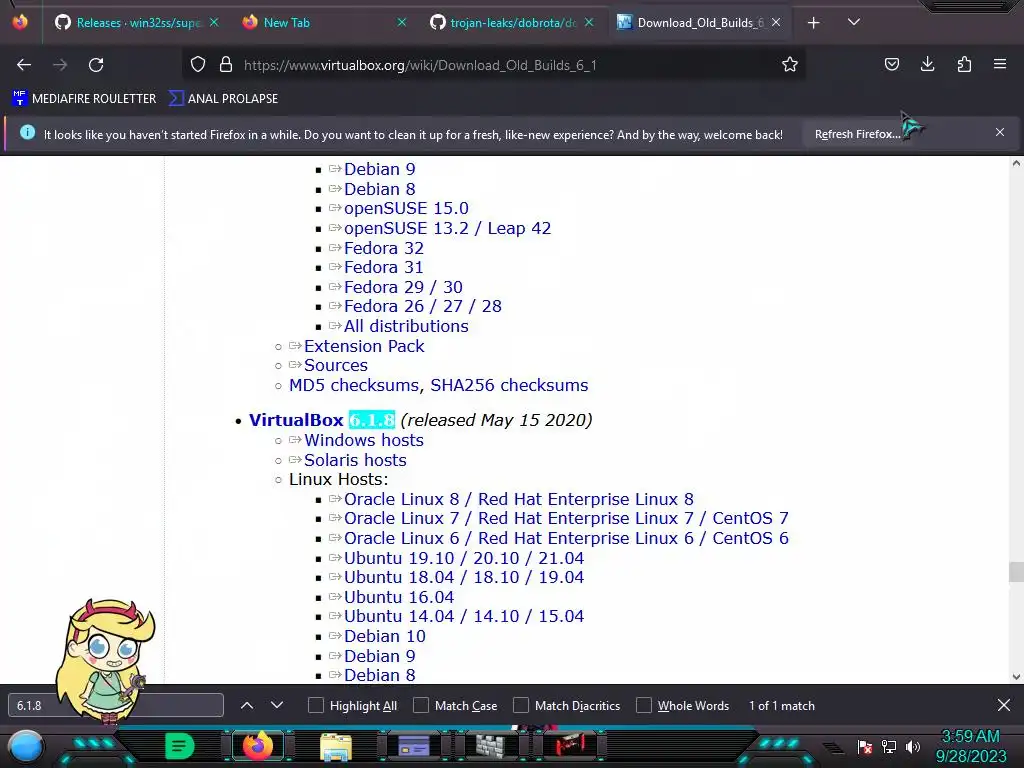Close the find bar
Image resolution: width=1024 pixels, height=768 pixels.
[1004, 705]
